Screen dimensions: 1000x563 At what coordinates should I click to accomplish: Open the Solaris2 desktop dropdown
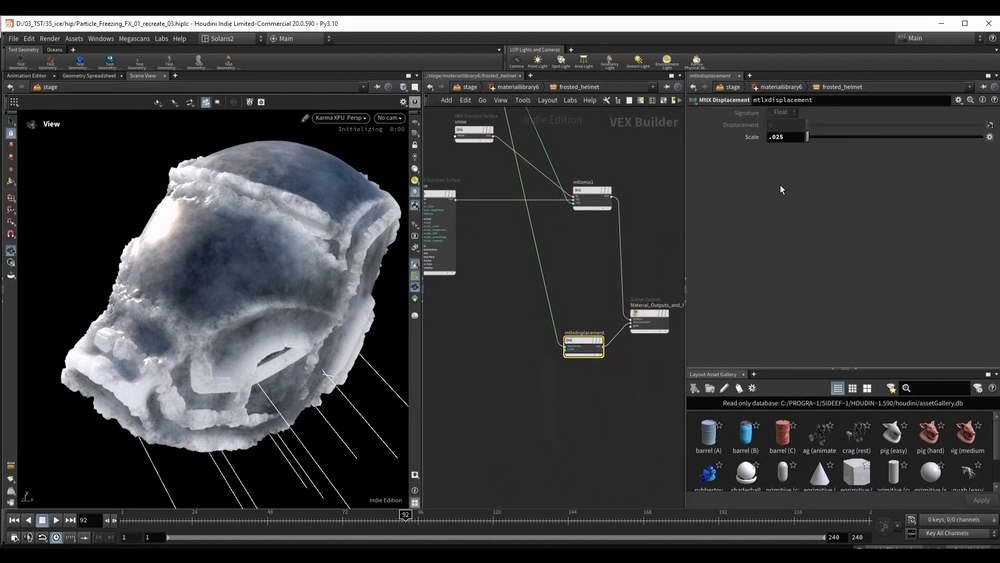231,39
